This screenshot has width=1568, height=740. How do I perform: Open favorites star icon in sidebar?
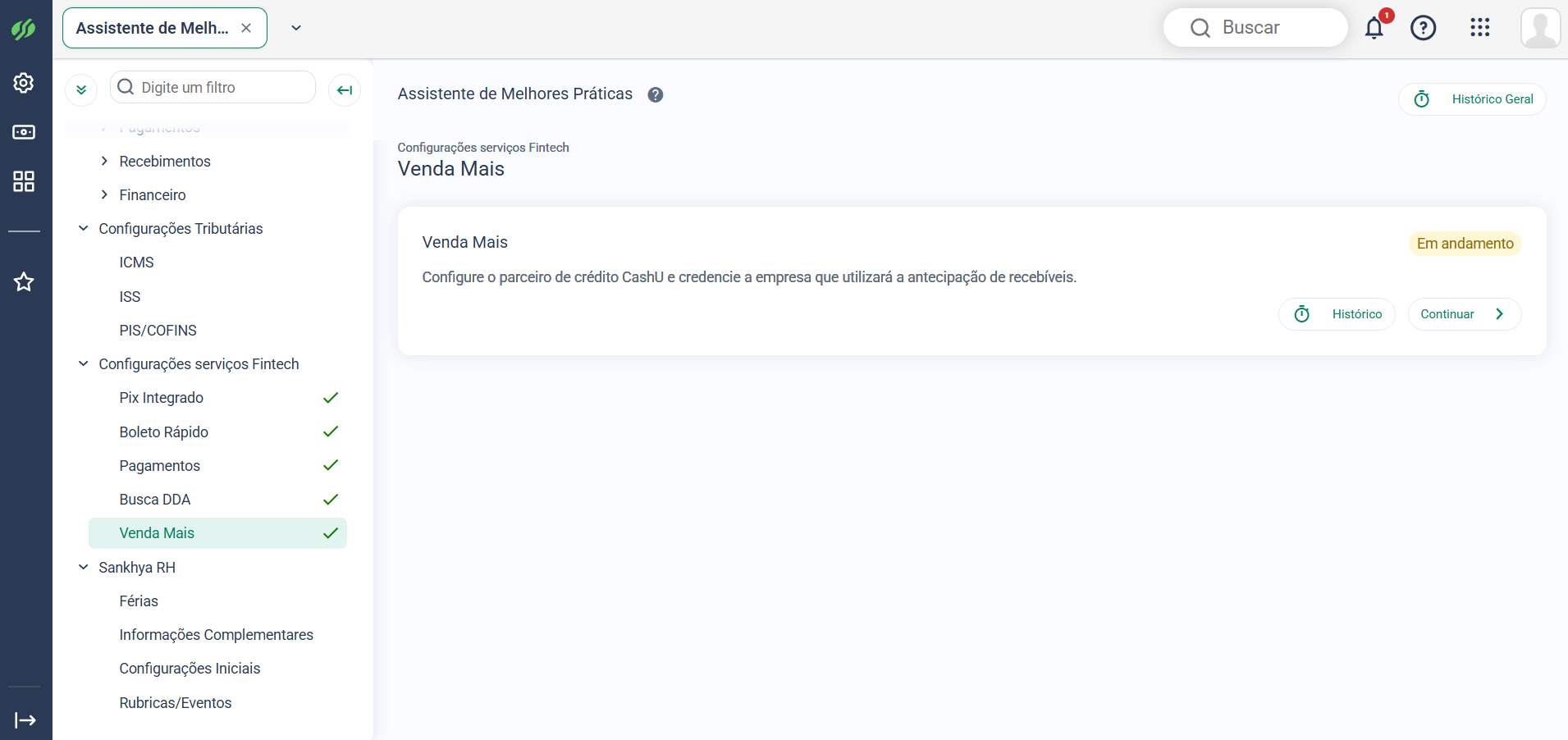(24, 282)
